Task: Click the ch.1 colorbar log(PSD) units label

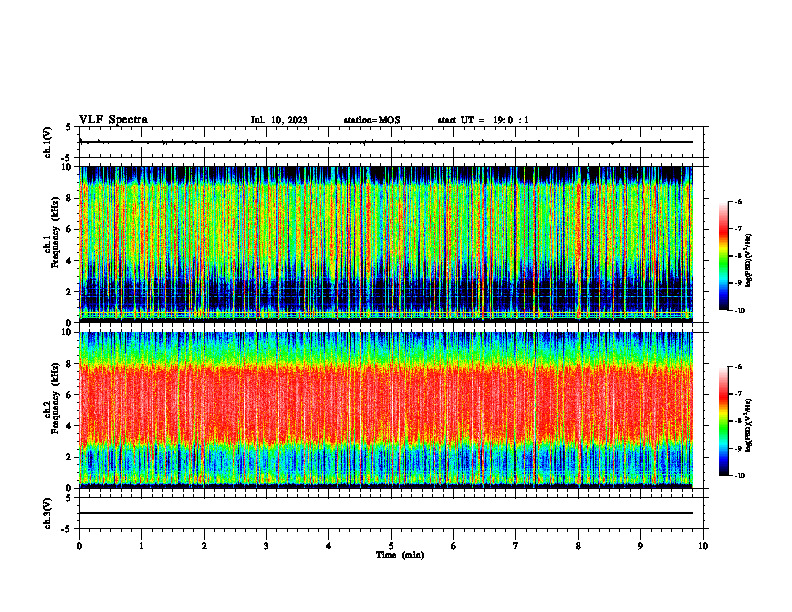Action: [x=749, y=261]
